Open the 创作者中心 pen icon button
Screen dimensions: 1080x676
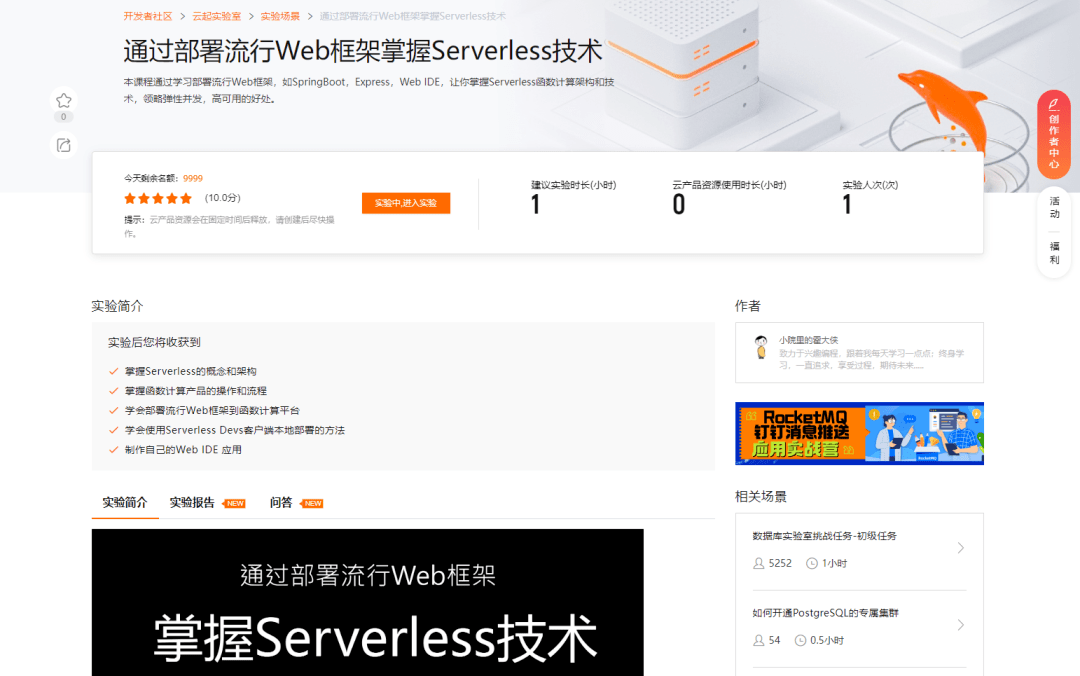point(1054,105)
